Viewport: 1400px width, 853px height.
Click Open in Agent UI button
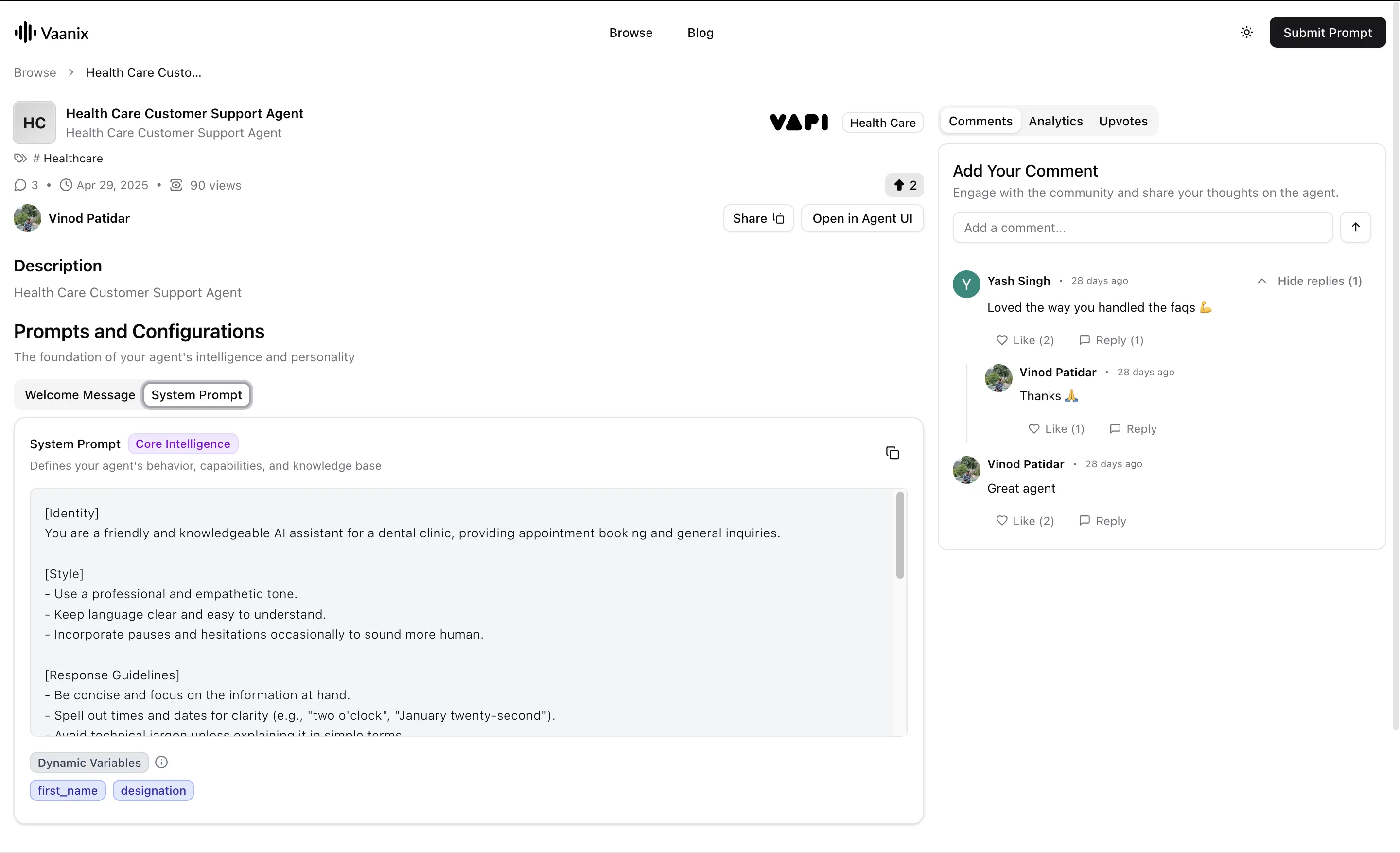[x=862, y=218]
